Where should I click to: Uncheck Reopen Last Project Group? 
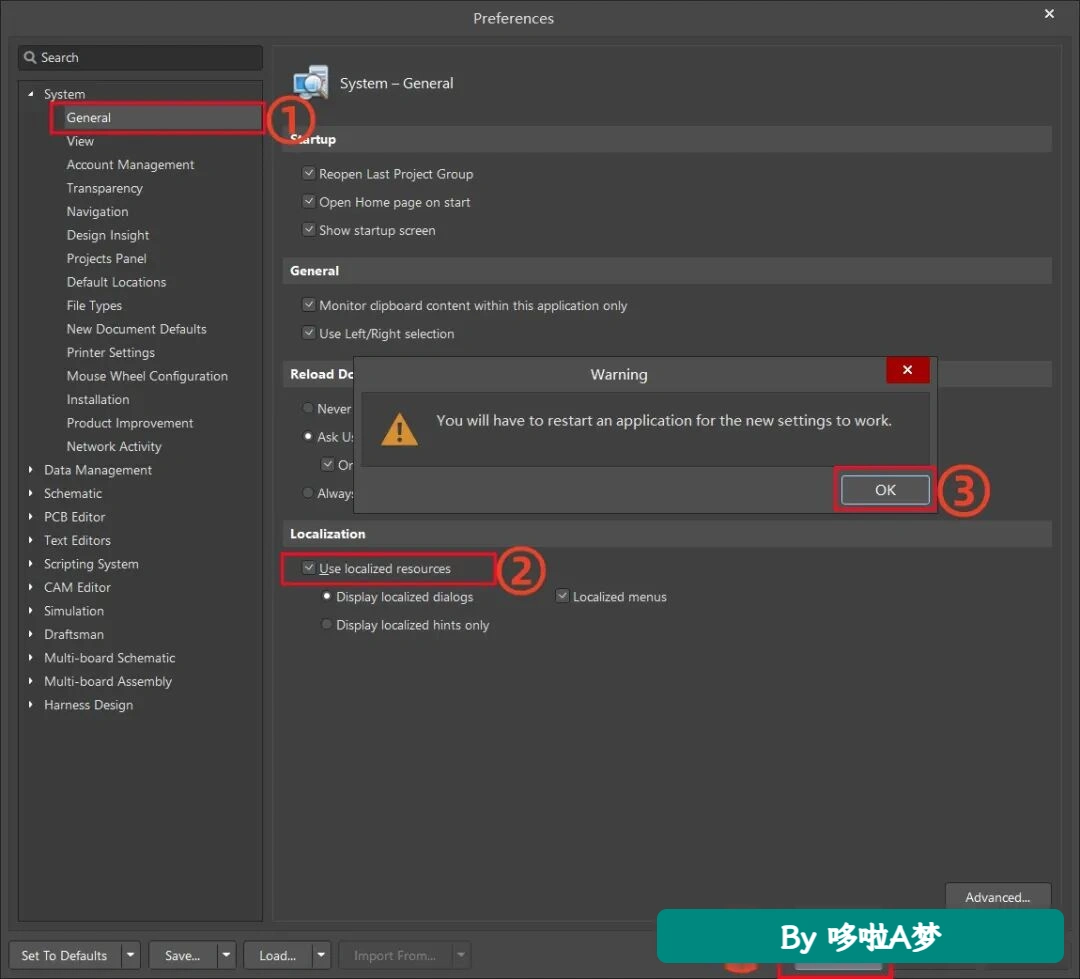point(309,173)
